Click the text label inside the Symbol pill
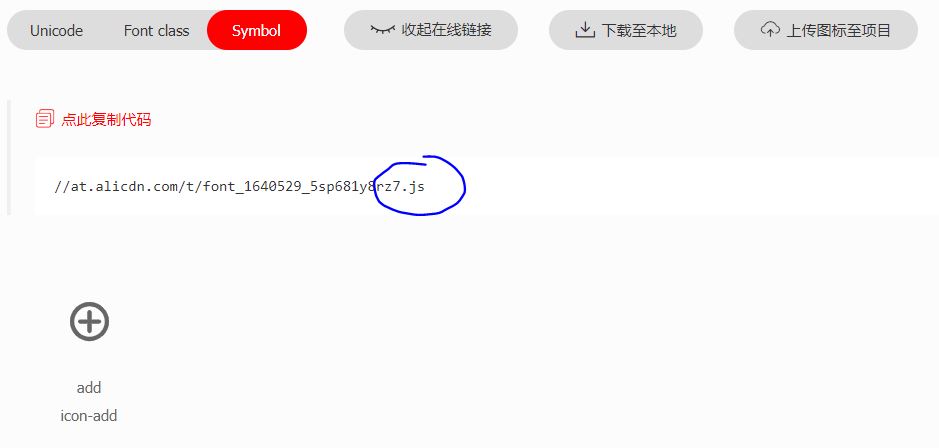The width and height of the screenshot is (939, 448). click(x=256, y=31)
